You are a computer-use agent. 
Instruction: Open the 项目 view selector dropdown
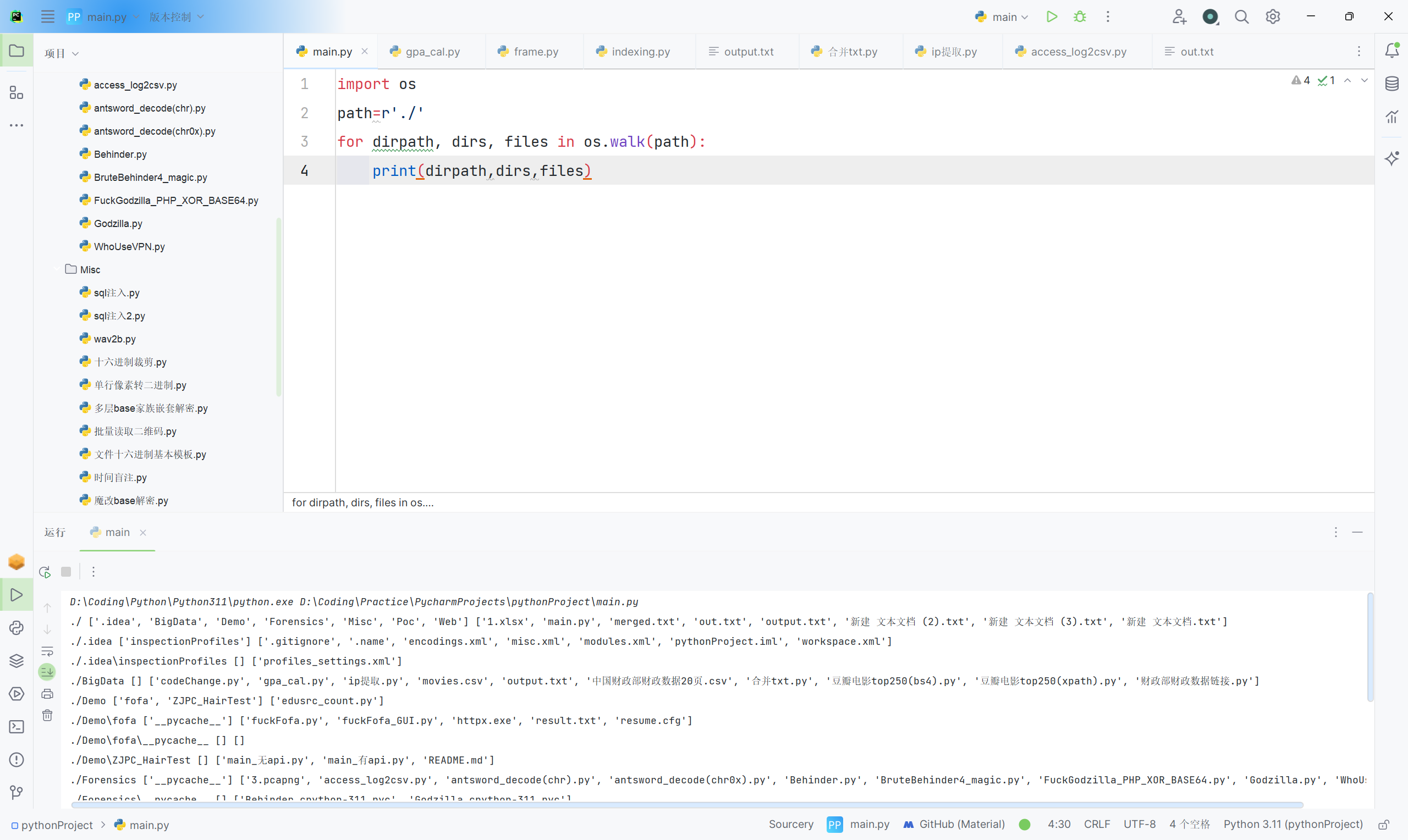click(62, 53)
